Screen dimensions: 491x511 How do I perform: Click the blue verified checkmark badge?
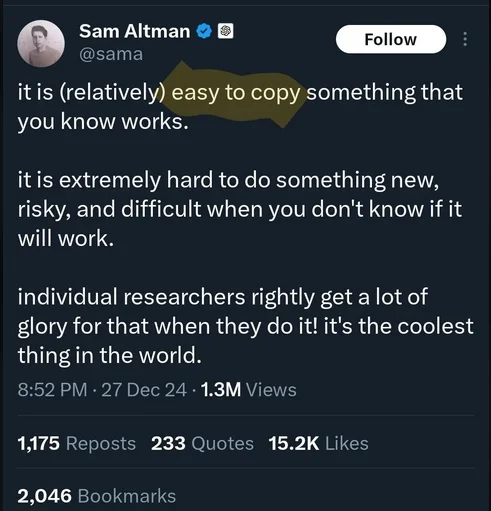tap(204, 31)
